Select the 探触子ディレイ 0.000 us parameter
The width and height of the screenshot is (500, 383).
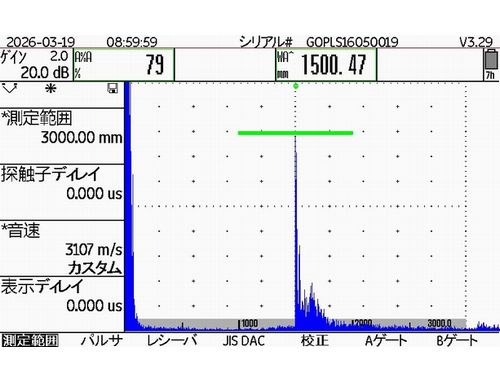point(62,192)
